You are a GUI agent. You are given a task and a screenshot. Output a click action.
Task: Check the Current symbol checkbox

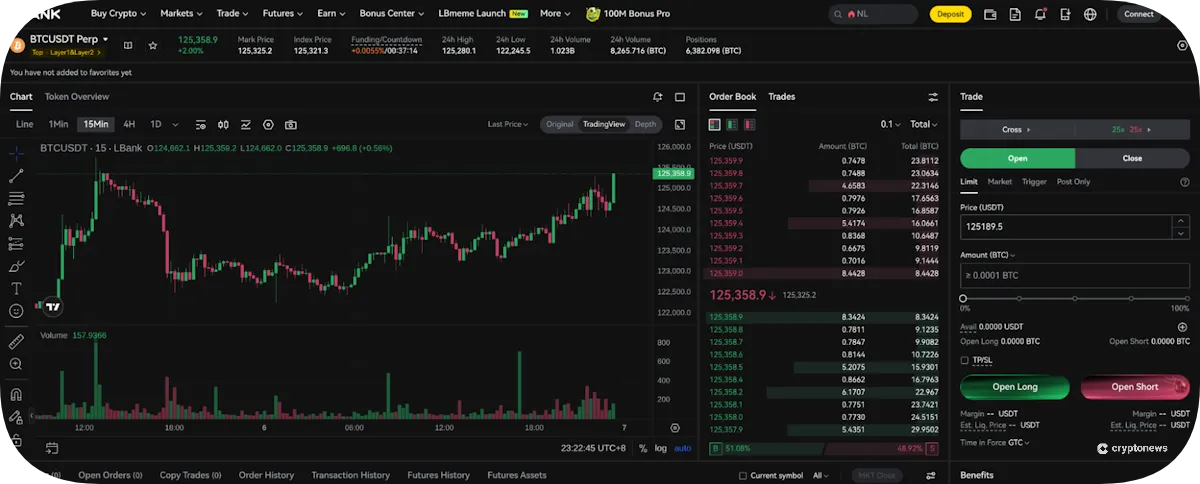742,475
